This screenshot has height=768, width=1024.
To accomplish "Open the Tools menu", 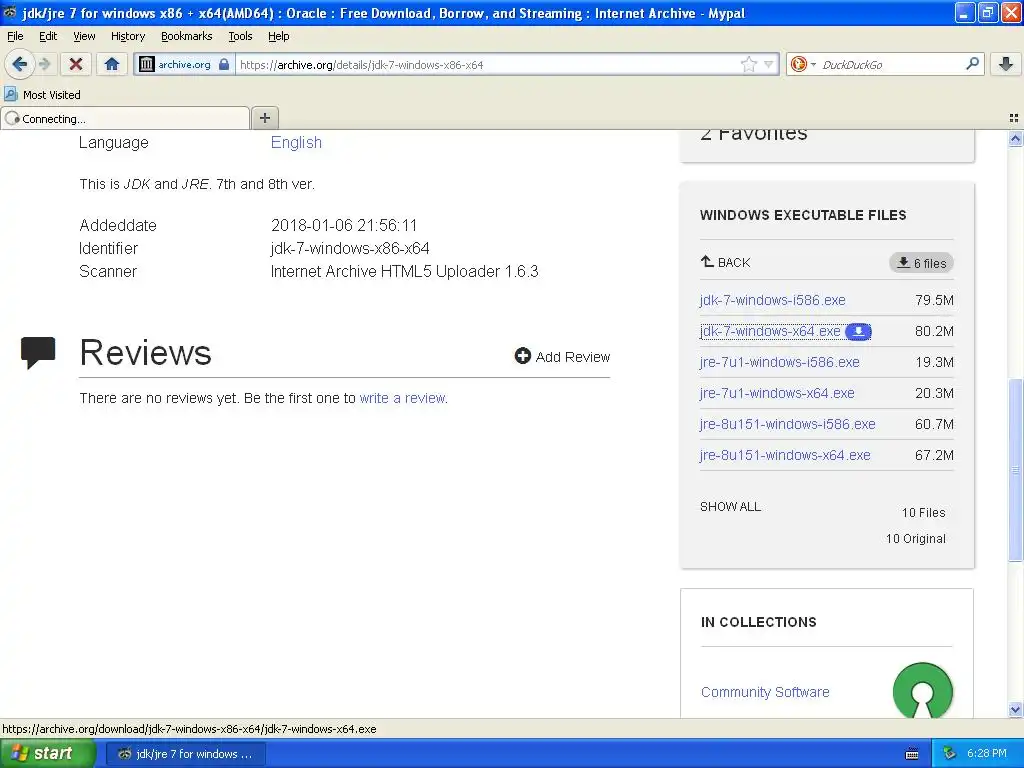I will (x=240, y=36).
